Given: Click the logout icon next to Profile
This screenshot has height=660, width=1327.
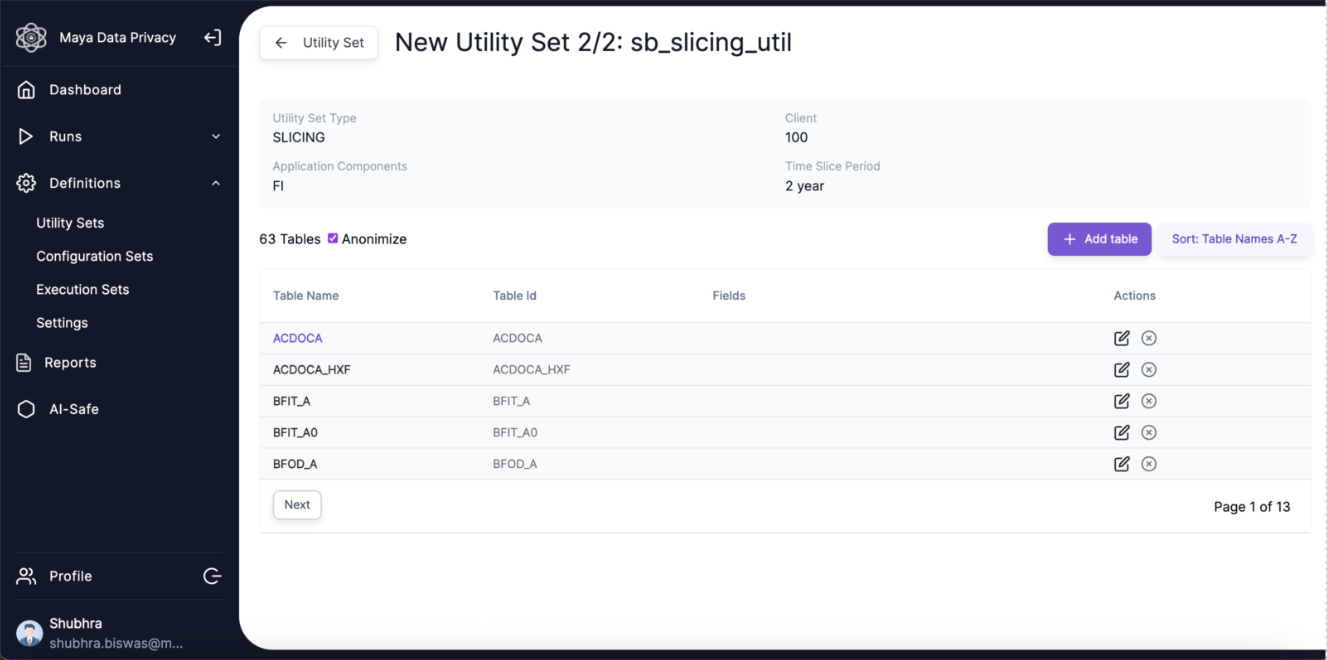Looking at the screenshot, I should point(212,576).
